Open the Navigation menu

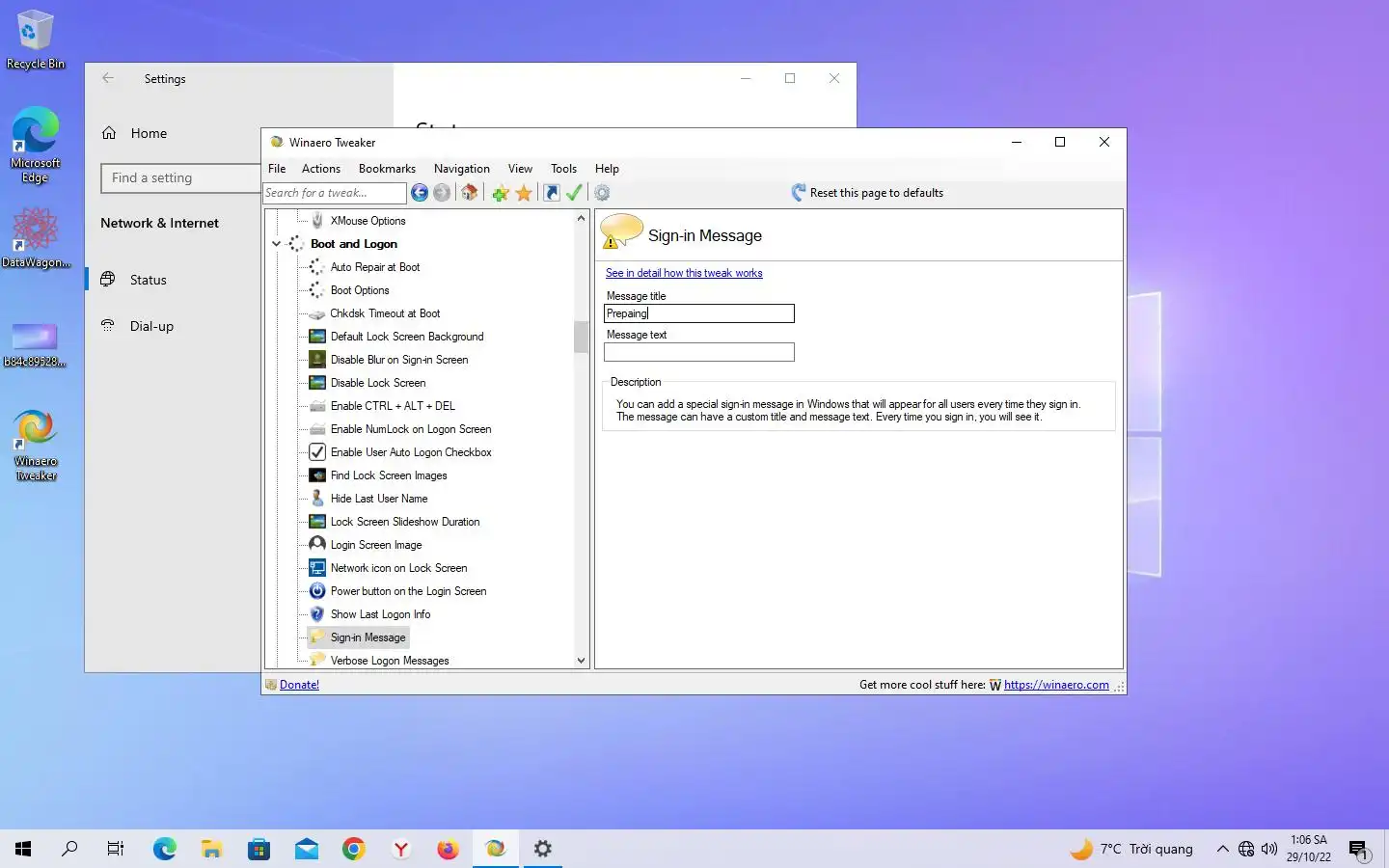point(462,169)
